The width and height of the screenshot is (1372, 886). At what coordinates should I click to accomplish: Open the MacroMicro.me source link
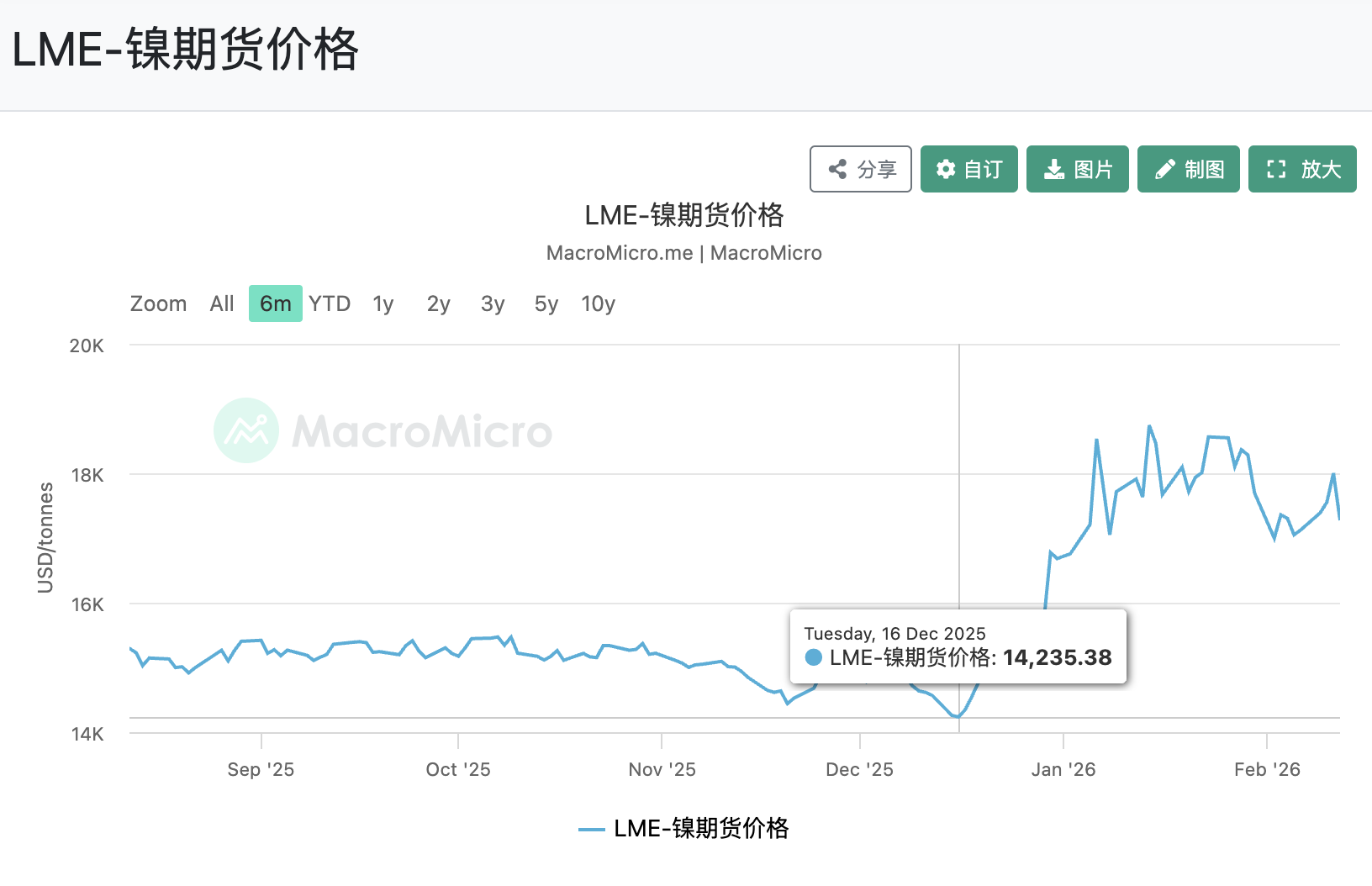coord(620,253)
